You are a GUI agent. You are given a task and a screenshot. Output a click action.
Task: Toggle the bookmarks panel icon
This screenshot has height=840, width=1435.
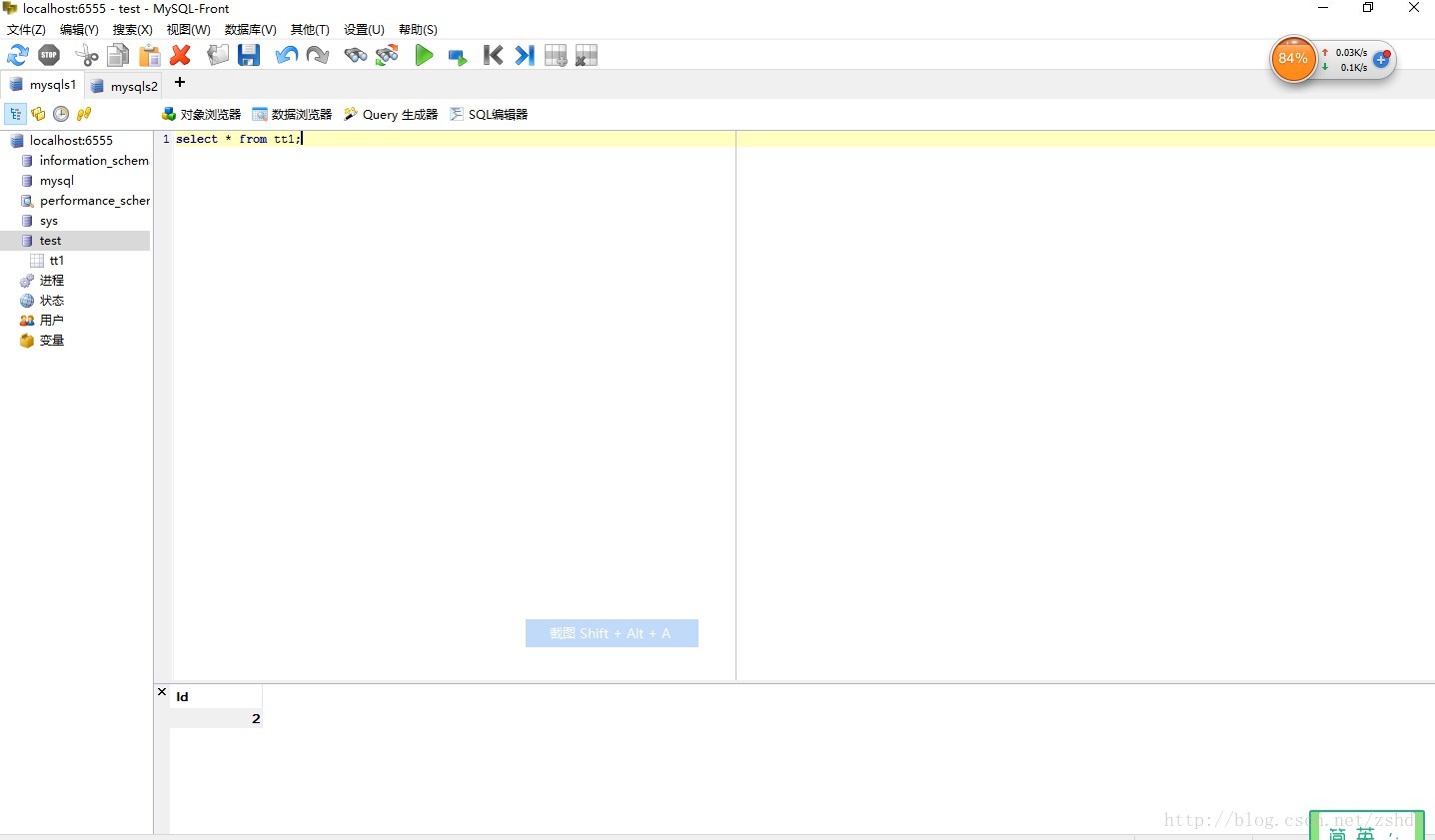[x=39, y=114]
